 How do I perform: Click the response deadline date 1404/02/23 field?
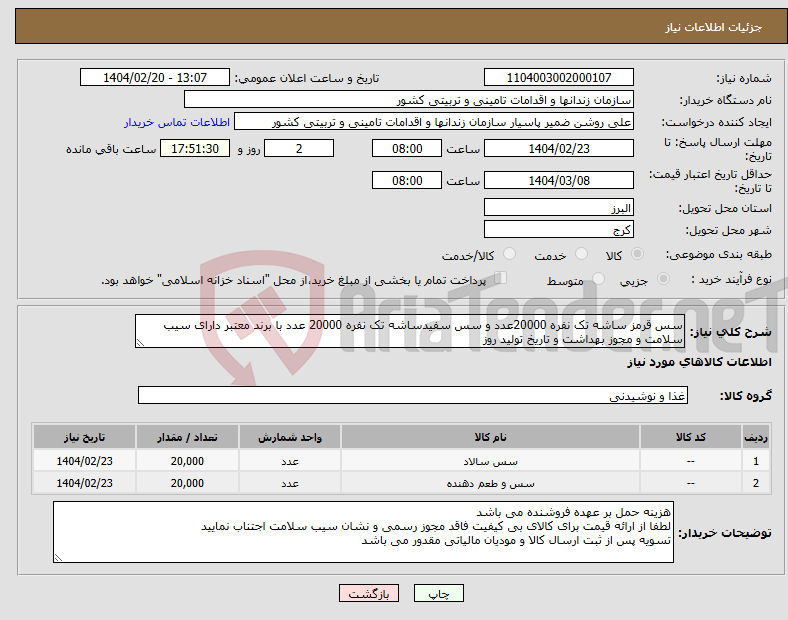click(x=559, y=149)
